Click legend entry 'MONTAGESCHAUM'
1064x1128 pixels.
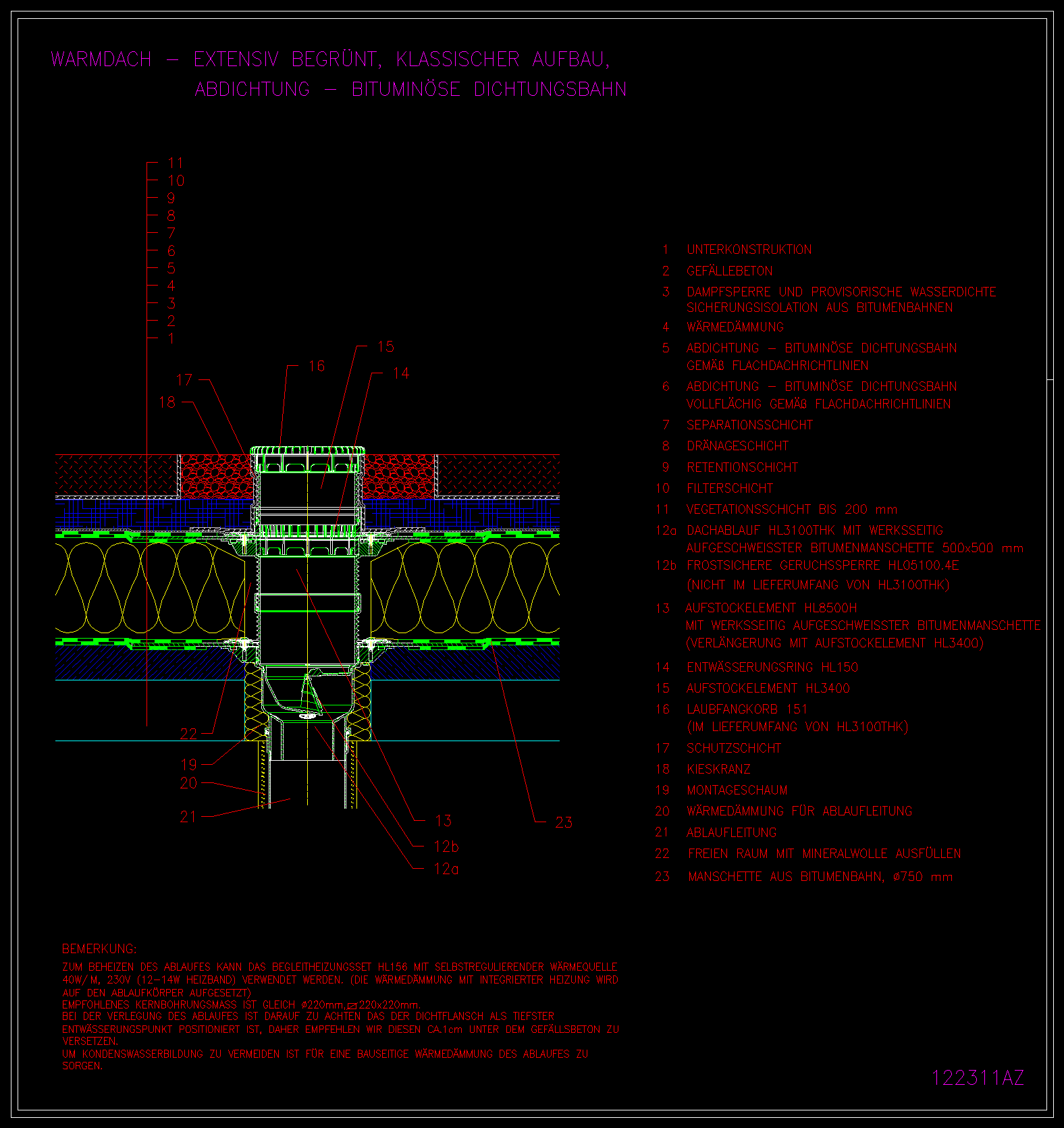click(737, 790)
